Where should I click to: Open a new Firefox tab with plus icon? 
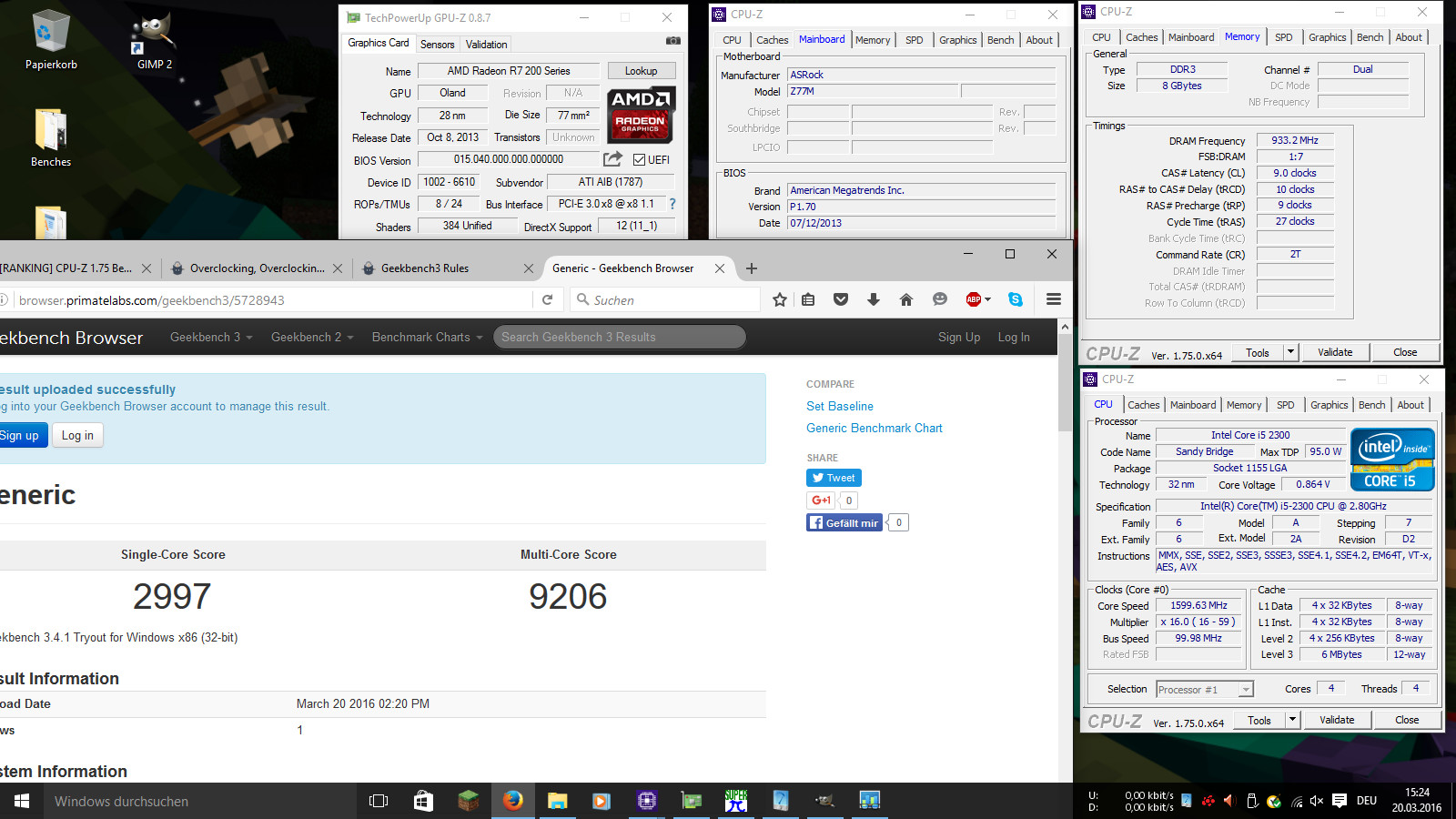tap(752, 268)
